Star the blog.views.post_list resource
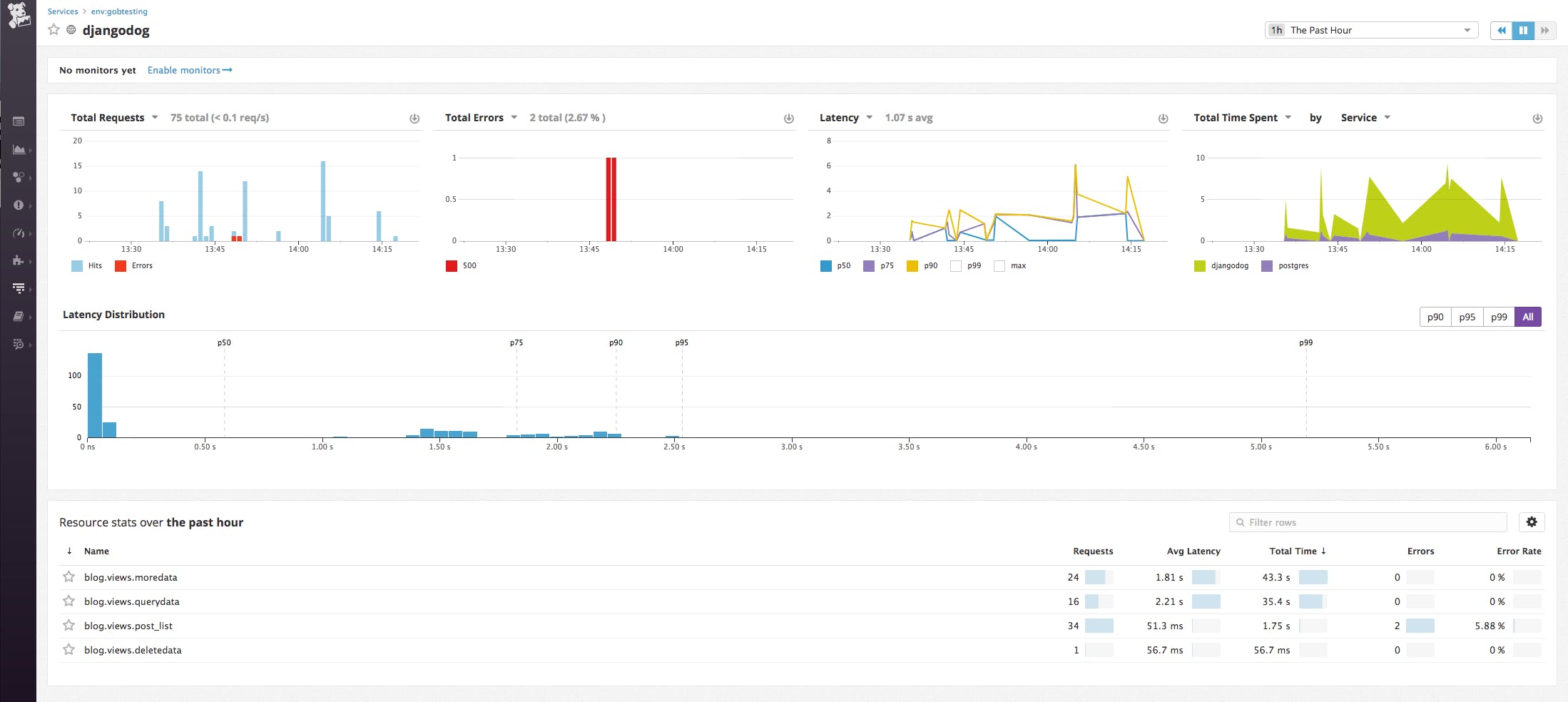 point(68,625)
